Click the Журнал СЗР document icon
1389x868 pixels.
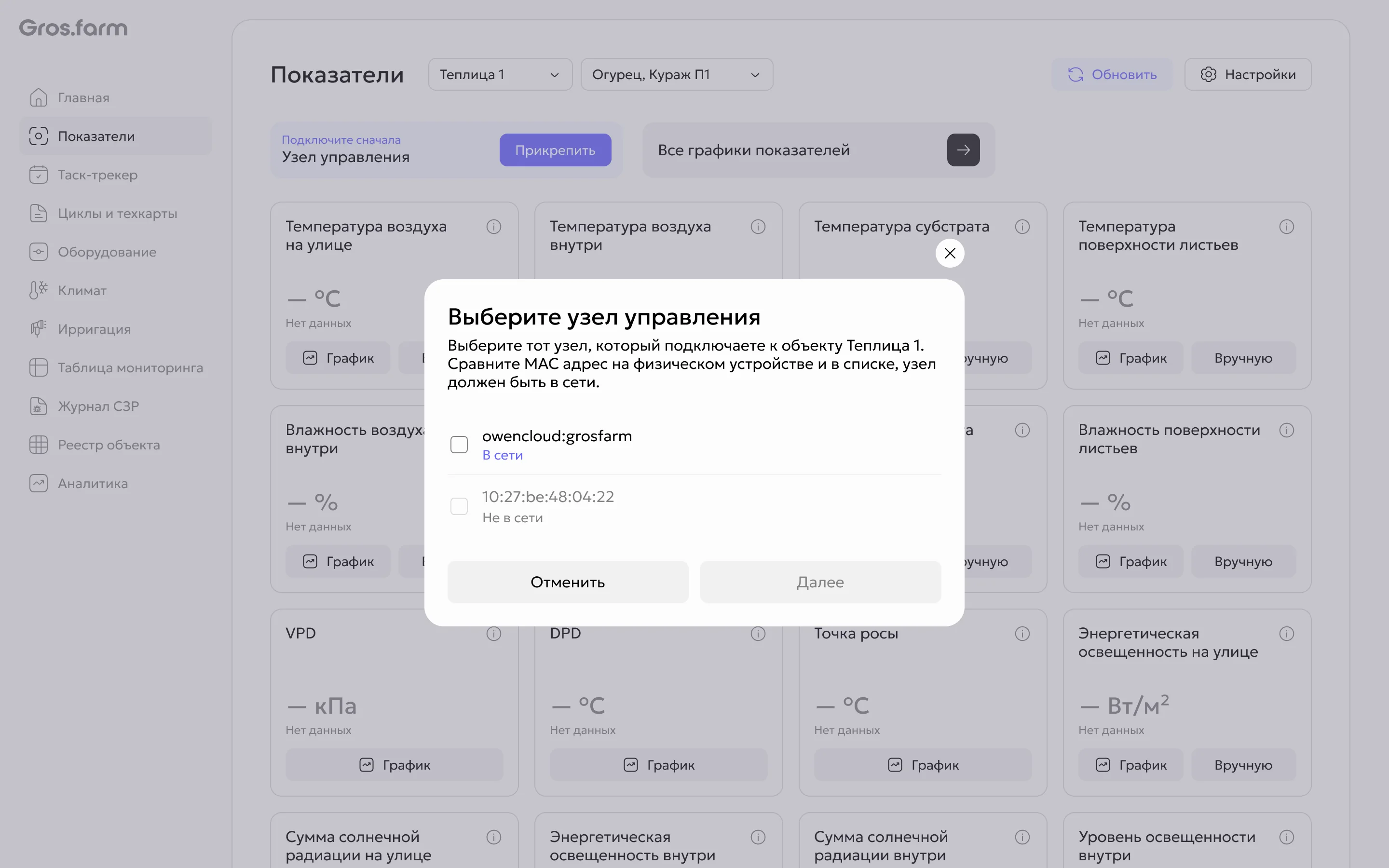(x=39, y=406)
